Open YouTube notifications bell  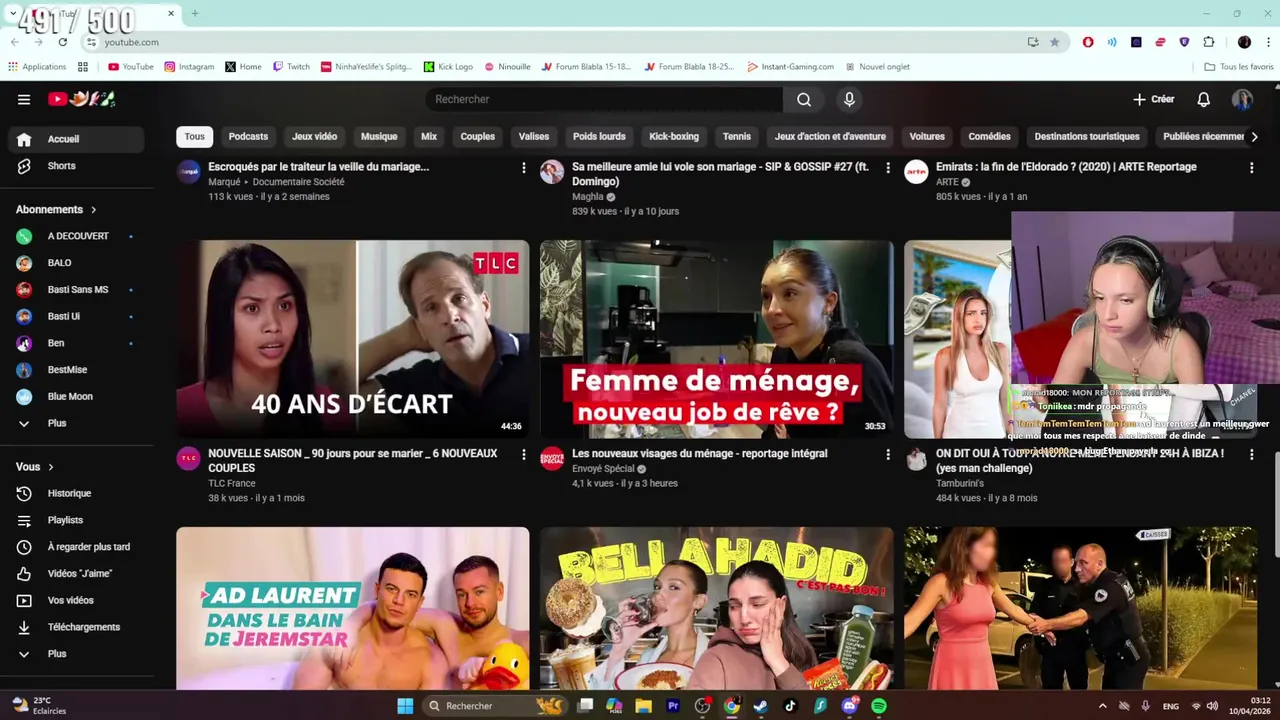pos(1204,99)
